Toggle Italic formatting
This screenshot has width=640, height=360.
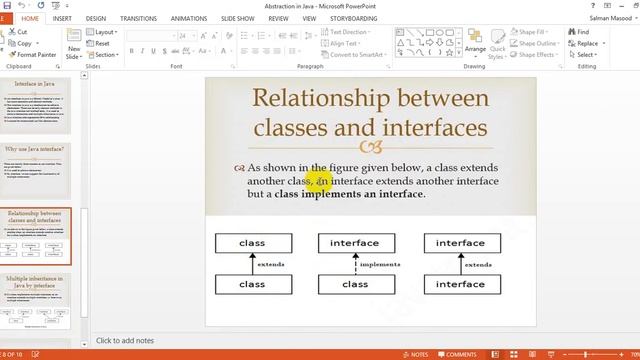142,51
